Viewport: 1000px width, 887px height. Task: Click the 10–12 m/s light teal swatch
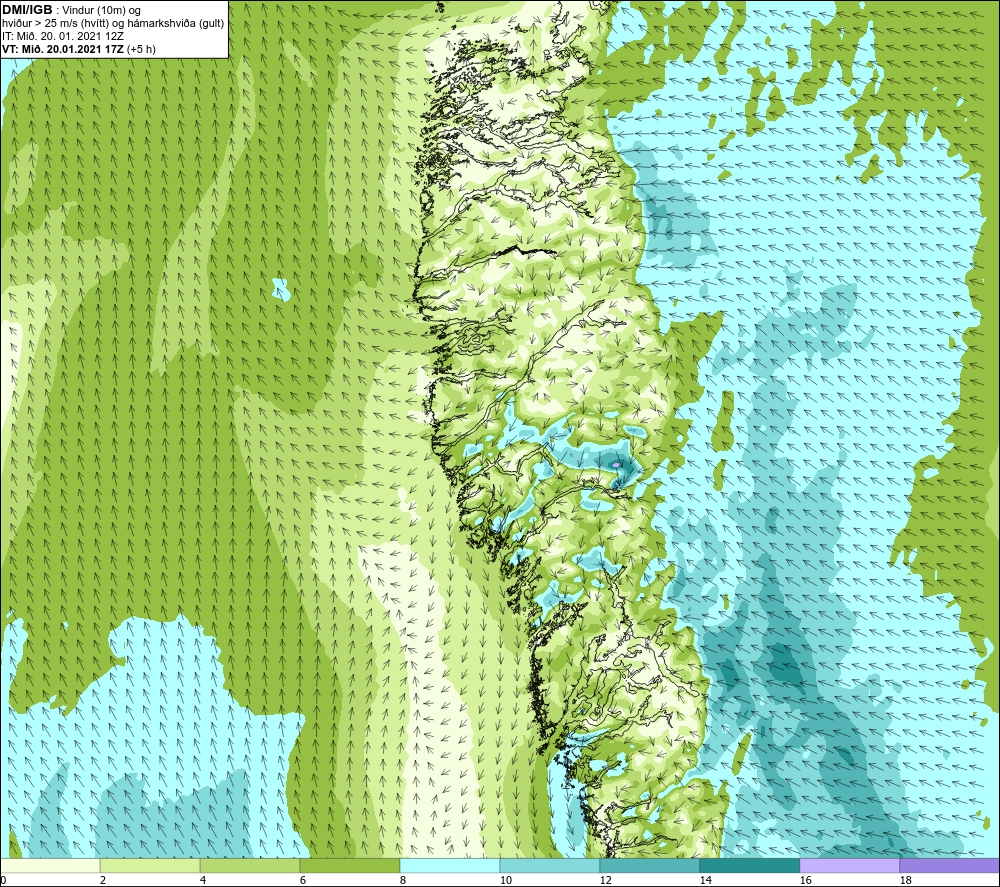tap(549, 865)
